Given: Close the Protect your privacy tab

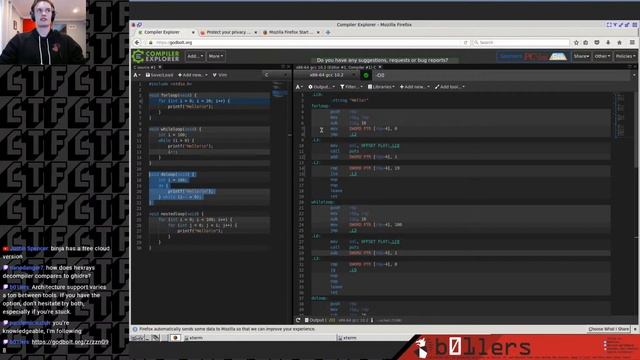Looking at the screenshot, I should point(256,32).
